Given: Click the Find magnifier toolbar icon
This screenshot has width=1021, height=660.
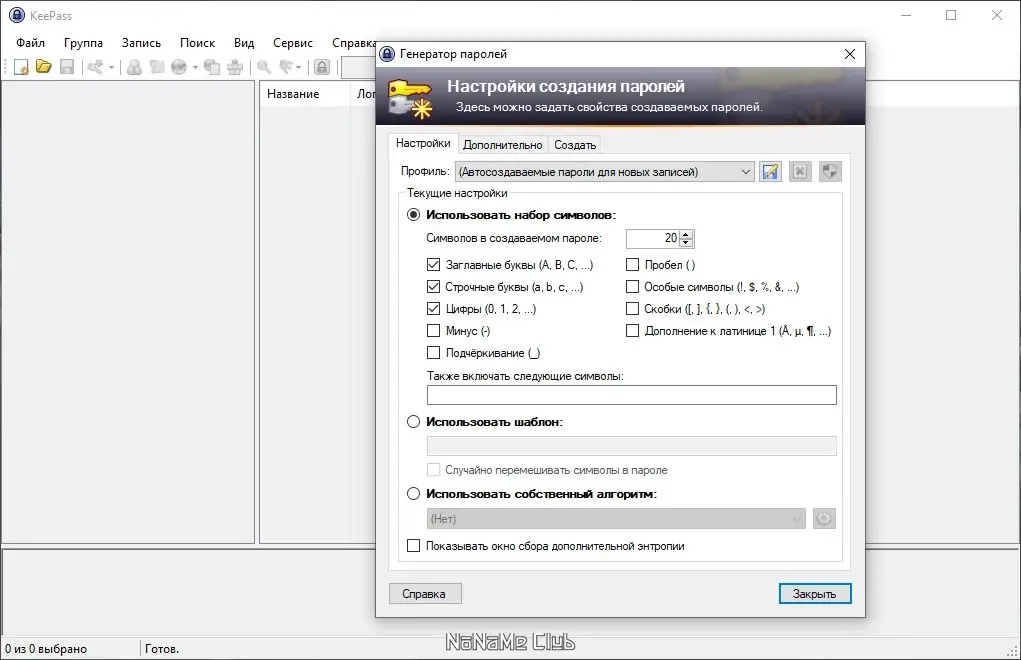Looking at the screenshot, I should (x=264, y=66).
